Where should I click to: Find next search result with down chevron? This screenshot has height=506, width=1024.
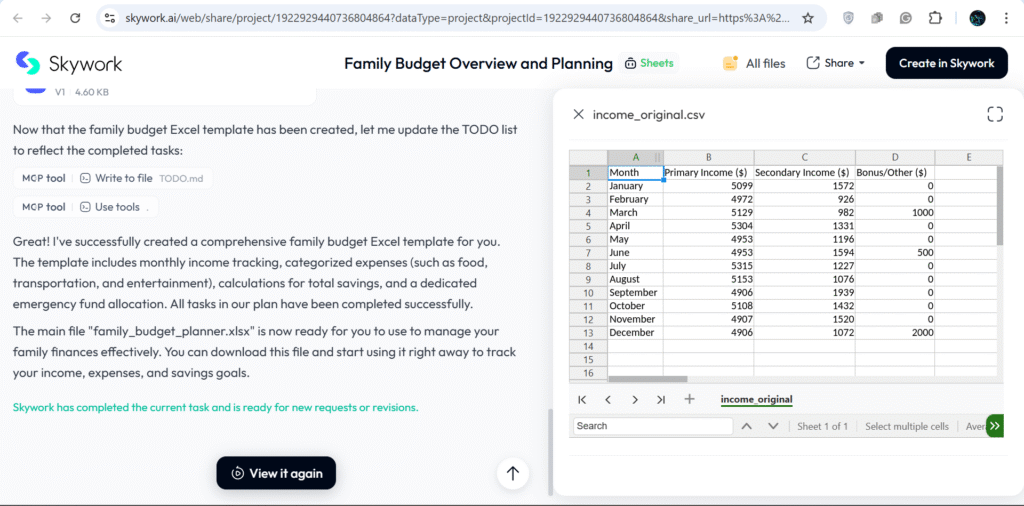tap(773, 426)
